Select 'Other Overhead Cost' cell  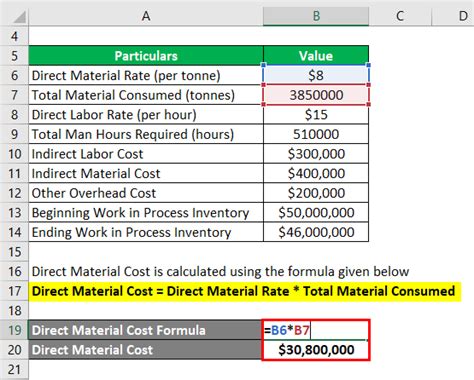point(146,193)
